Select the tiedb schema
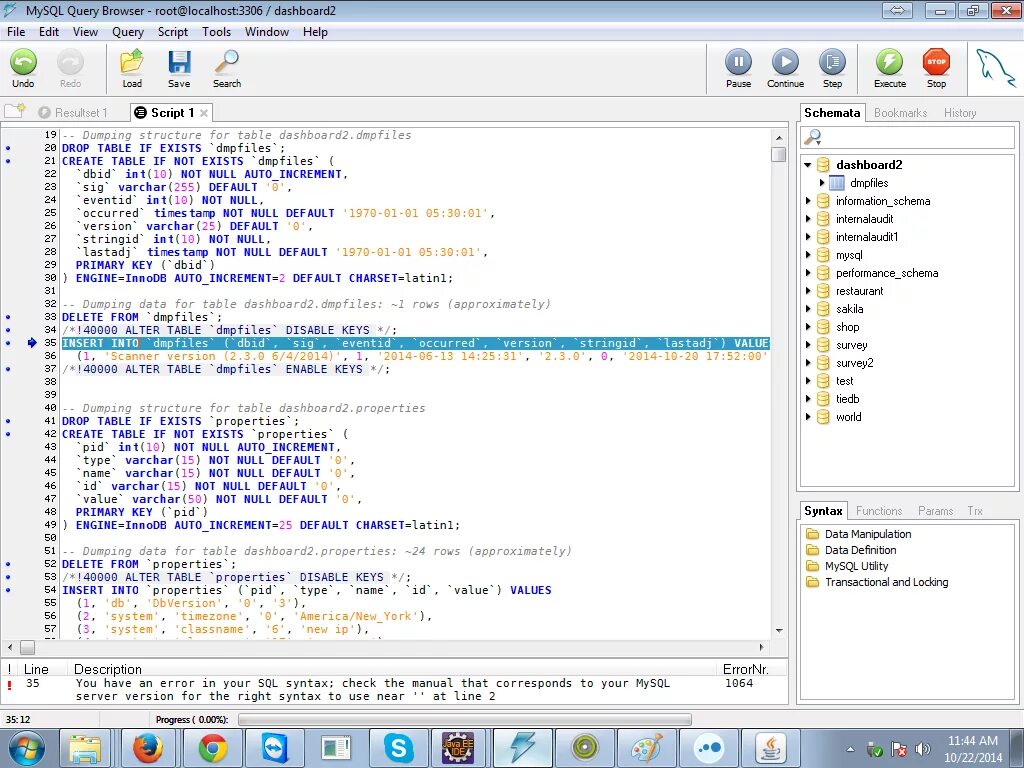This screenshot has height=768, width=1024. 848,398
